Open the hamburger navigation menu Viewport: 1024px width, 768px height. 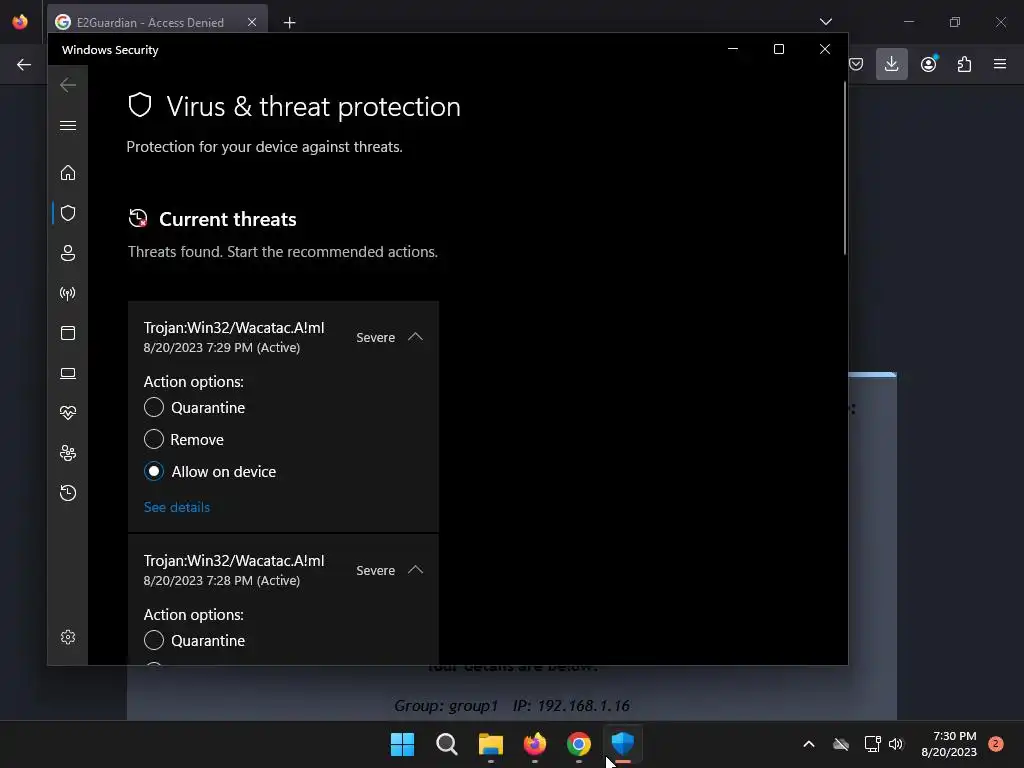[68, 125]
